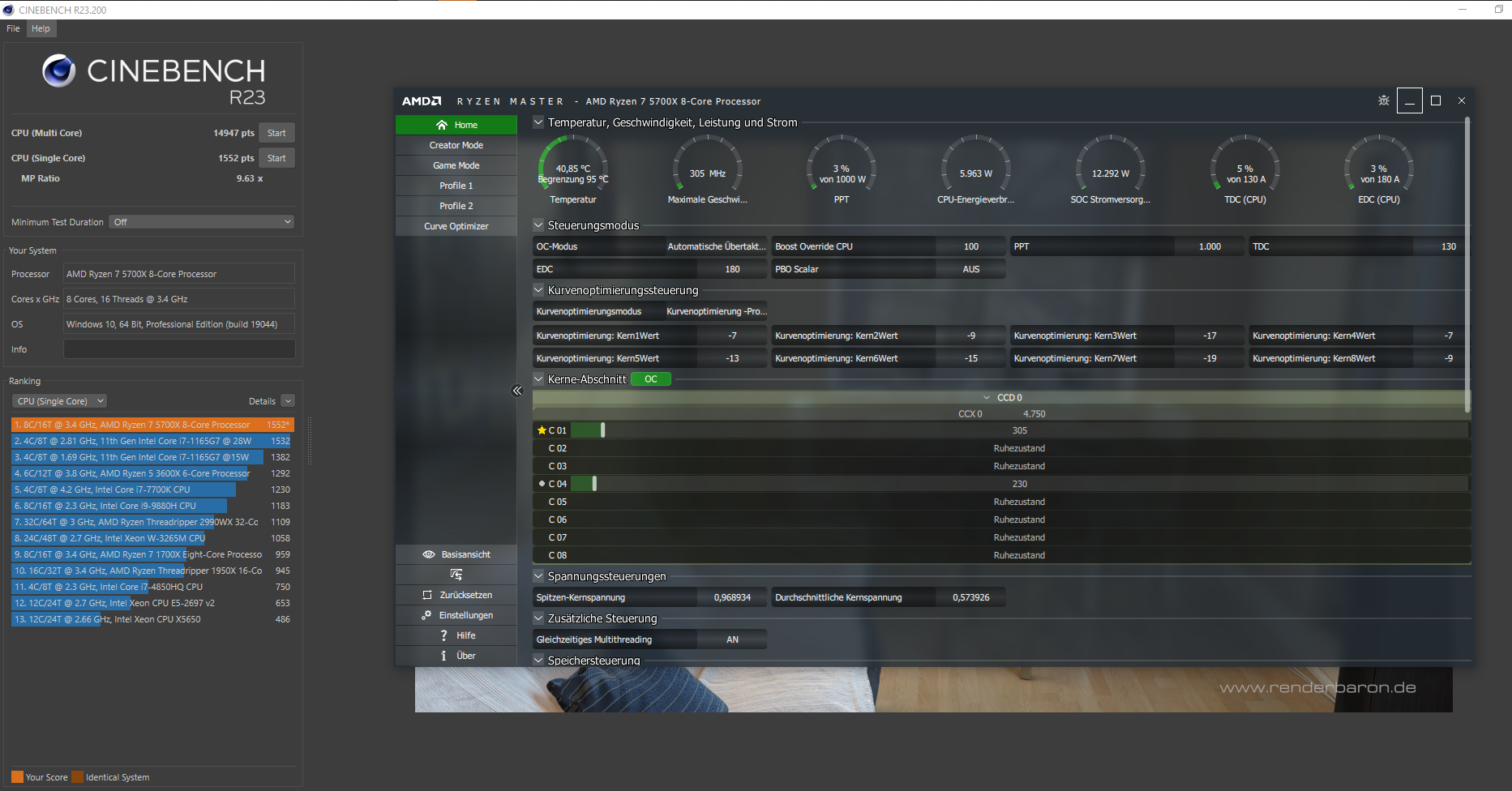Click the Einstellungen gear icon
This screenshot has width=1512, height=791.
(x=426, y=615)
